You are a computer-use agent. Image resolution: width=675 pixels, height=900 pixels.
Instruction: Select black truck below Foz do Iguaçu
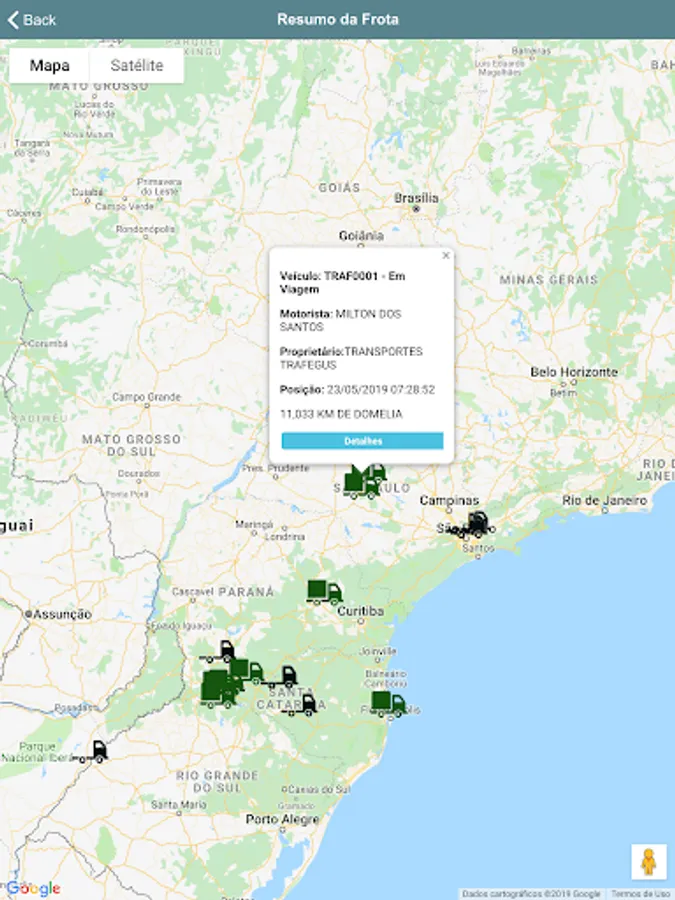click(x=219, y=652)
